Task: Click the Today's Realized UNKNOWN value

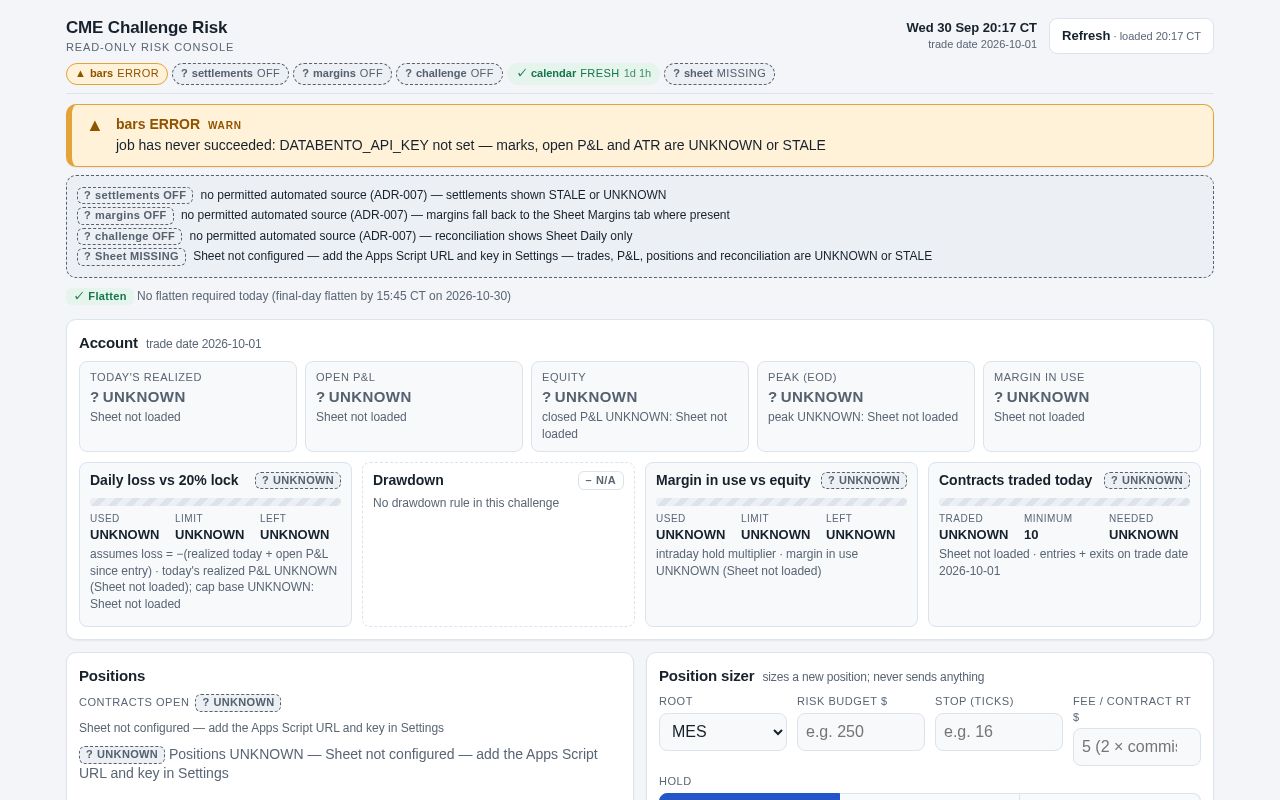Action: pos(138,397)
